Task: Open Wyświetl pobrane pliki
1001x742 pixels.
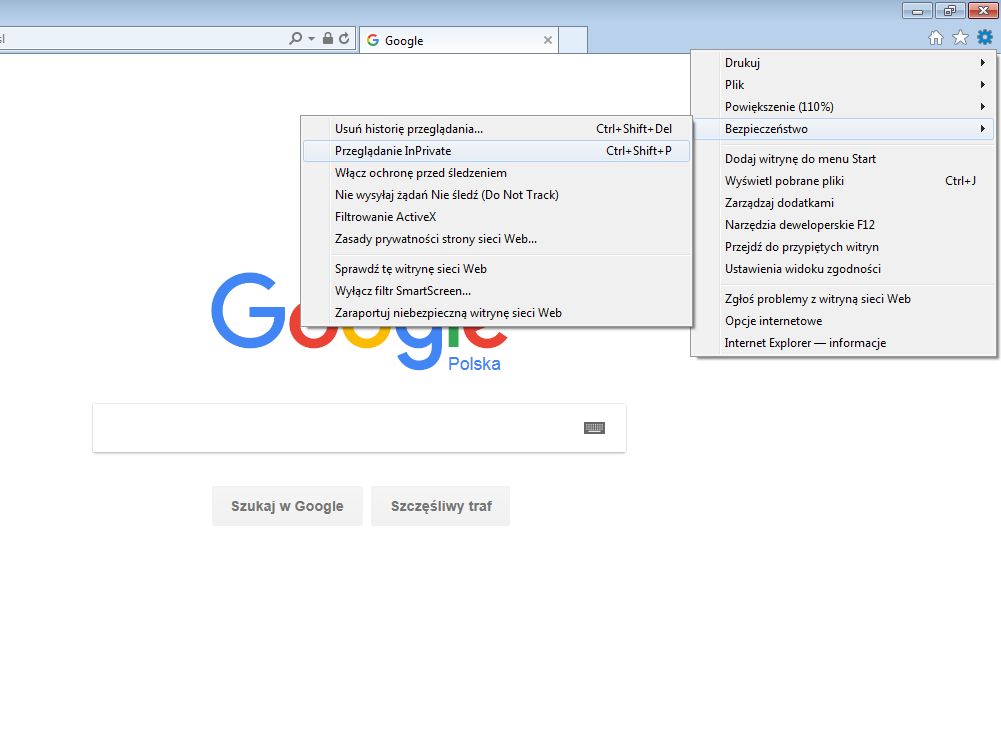Action: click(x=843, y=181)
